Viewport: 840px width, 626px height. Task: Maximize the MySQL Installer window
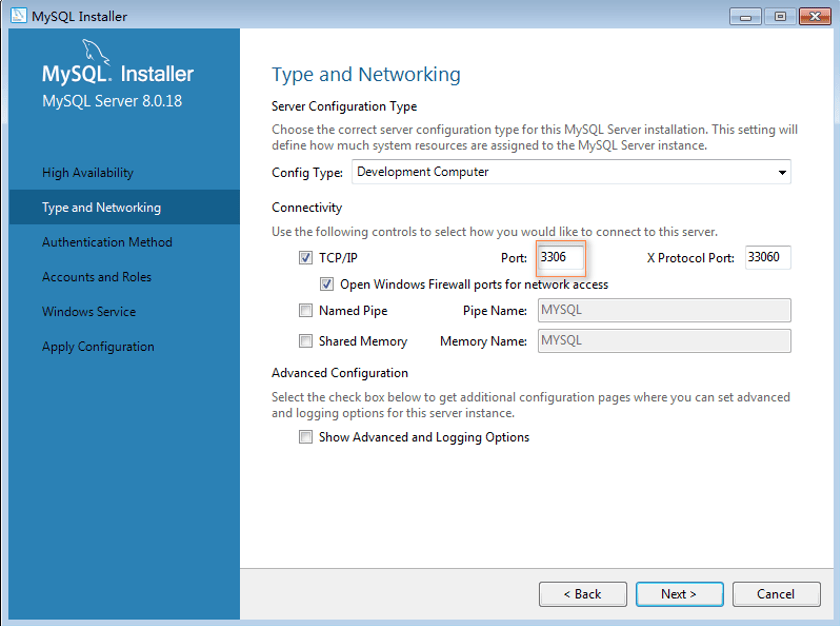(780, 17)
